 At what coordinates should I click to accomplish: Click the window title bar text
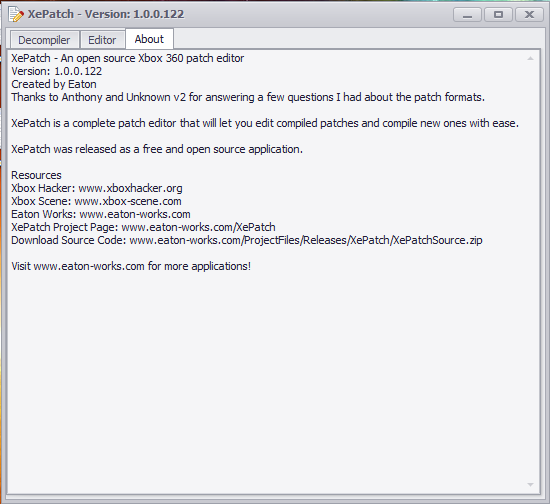pyautogui.click(x=106, y=14)
